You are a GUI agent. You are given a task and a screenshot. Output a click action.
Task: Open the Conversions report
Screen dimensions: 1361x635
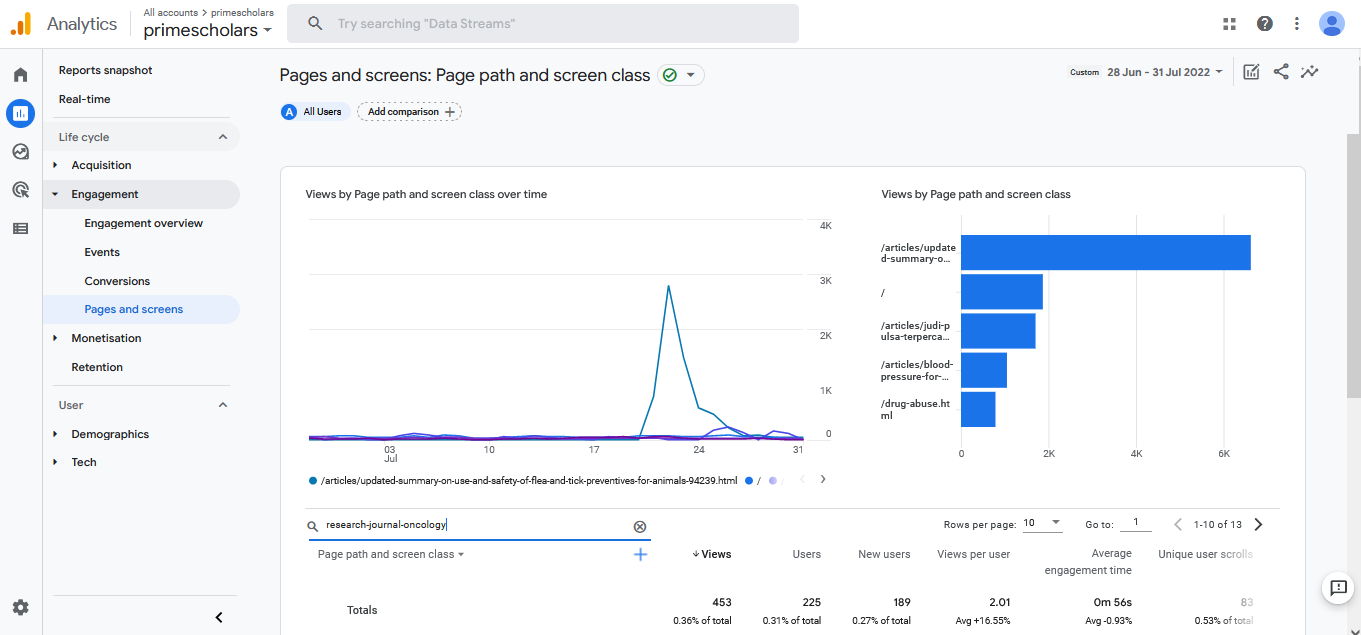(117, 282)
